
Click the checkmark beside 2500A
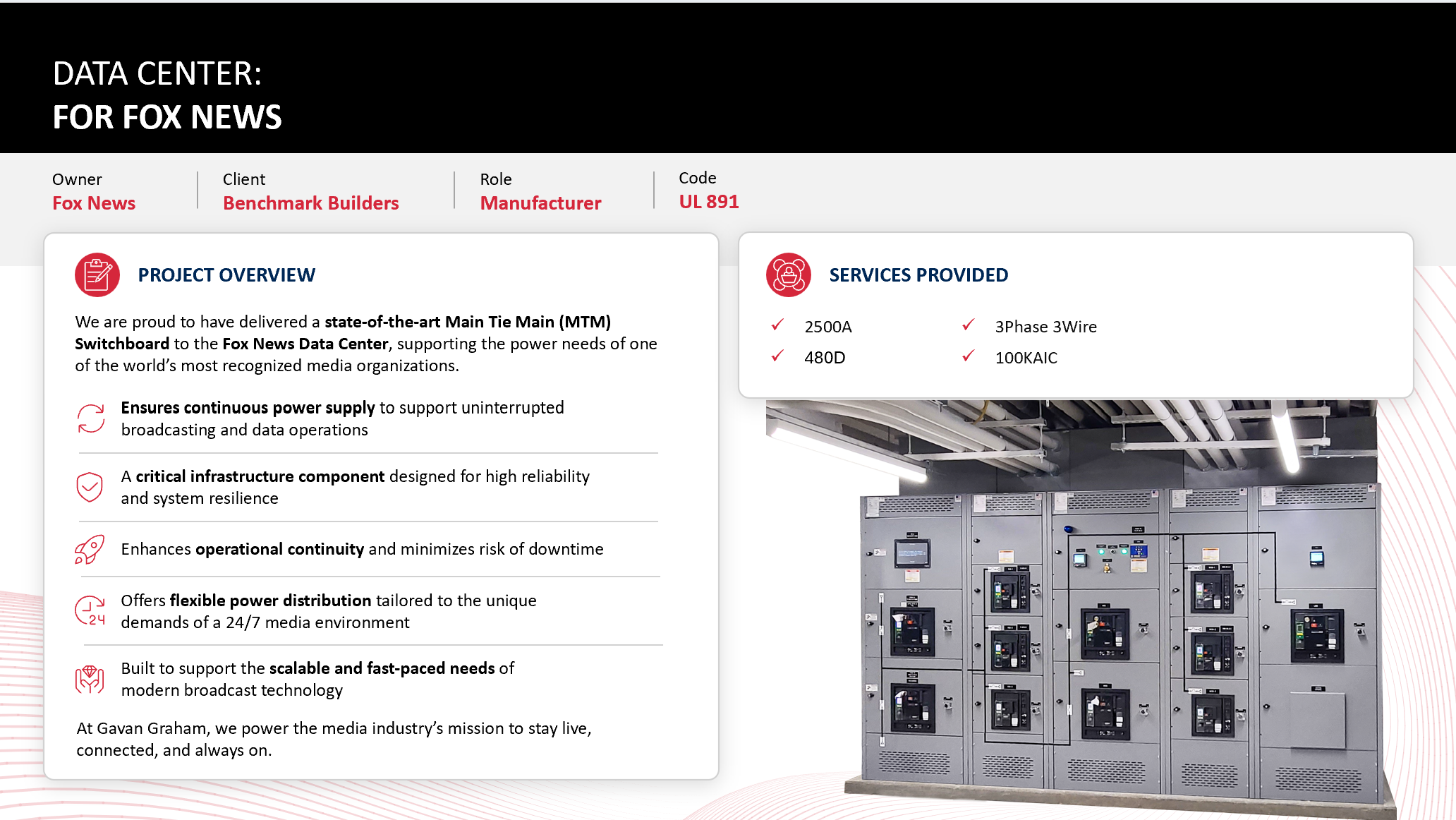[777, 325]
